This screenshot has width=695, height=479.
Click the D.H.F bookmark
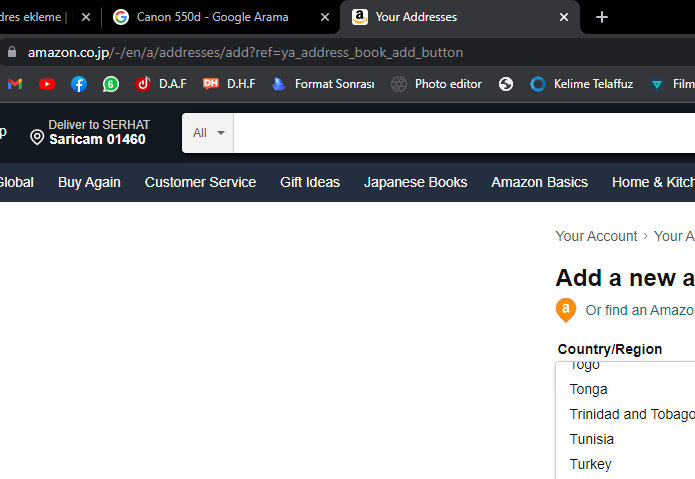pos(229,84)
